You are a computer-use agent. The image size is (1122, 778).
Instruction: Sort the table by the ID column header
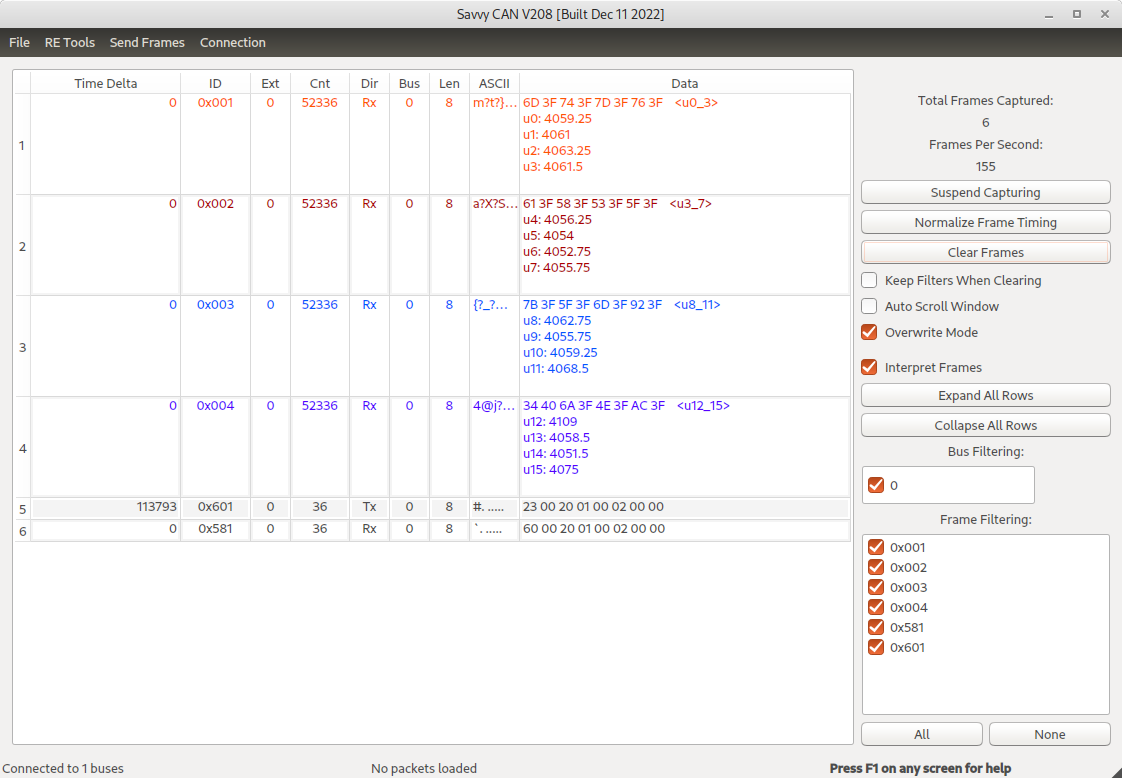click(x=215, y=83)
